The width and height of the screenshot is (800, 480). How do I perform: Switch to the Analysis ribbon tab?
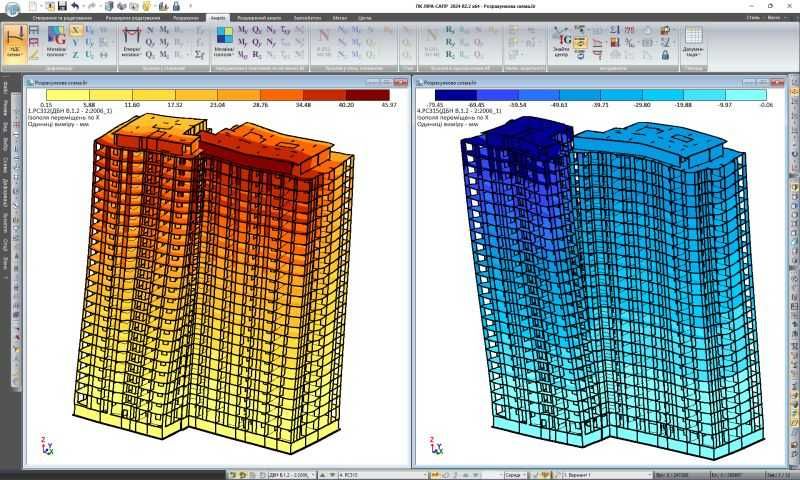pos(218,18)
